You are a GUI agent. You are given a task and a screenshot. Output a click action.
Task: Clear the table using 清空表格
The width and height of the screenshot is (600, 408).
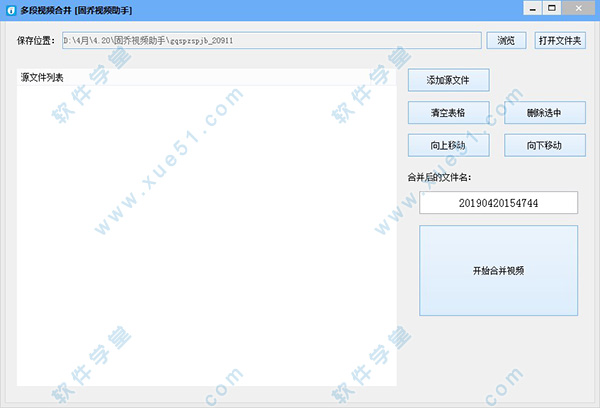coord(447,112)
